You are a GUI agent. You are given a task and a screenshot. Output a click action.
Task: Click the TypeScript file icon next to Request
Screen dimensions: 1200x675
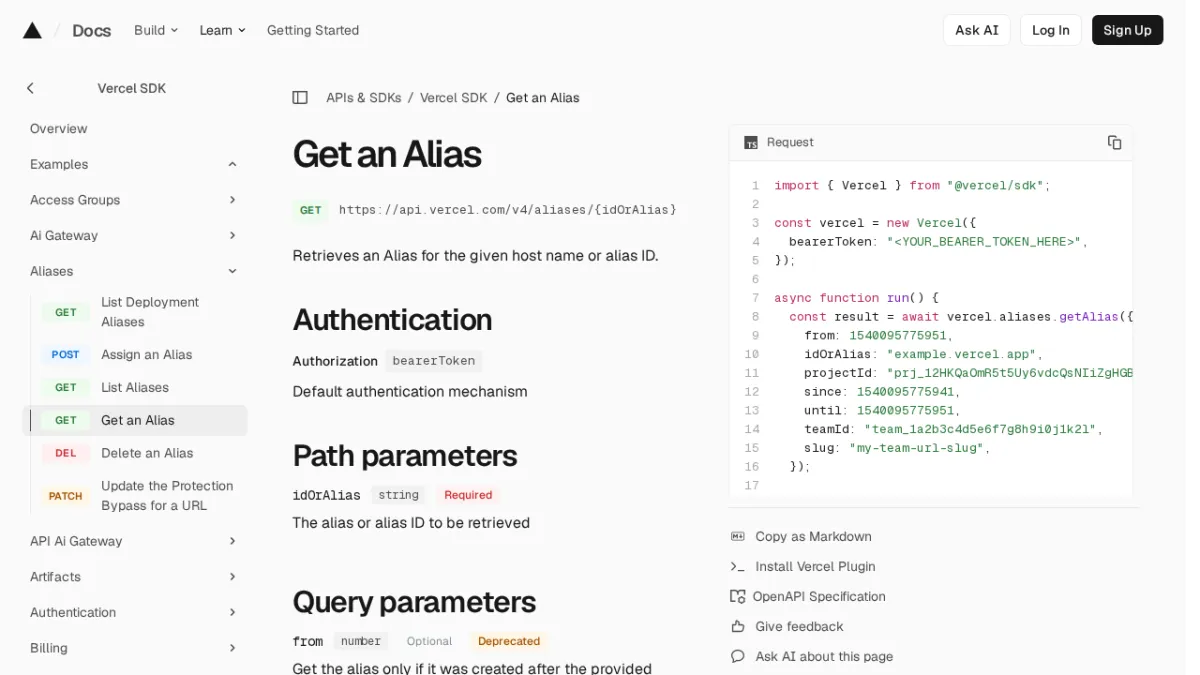[751, 143]
